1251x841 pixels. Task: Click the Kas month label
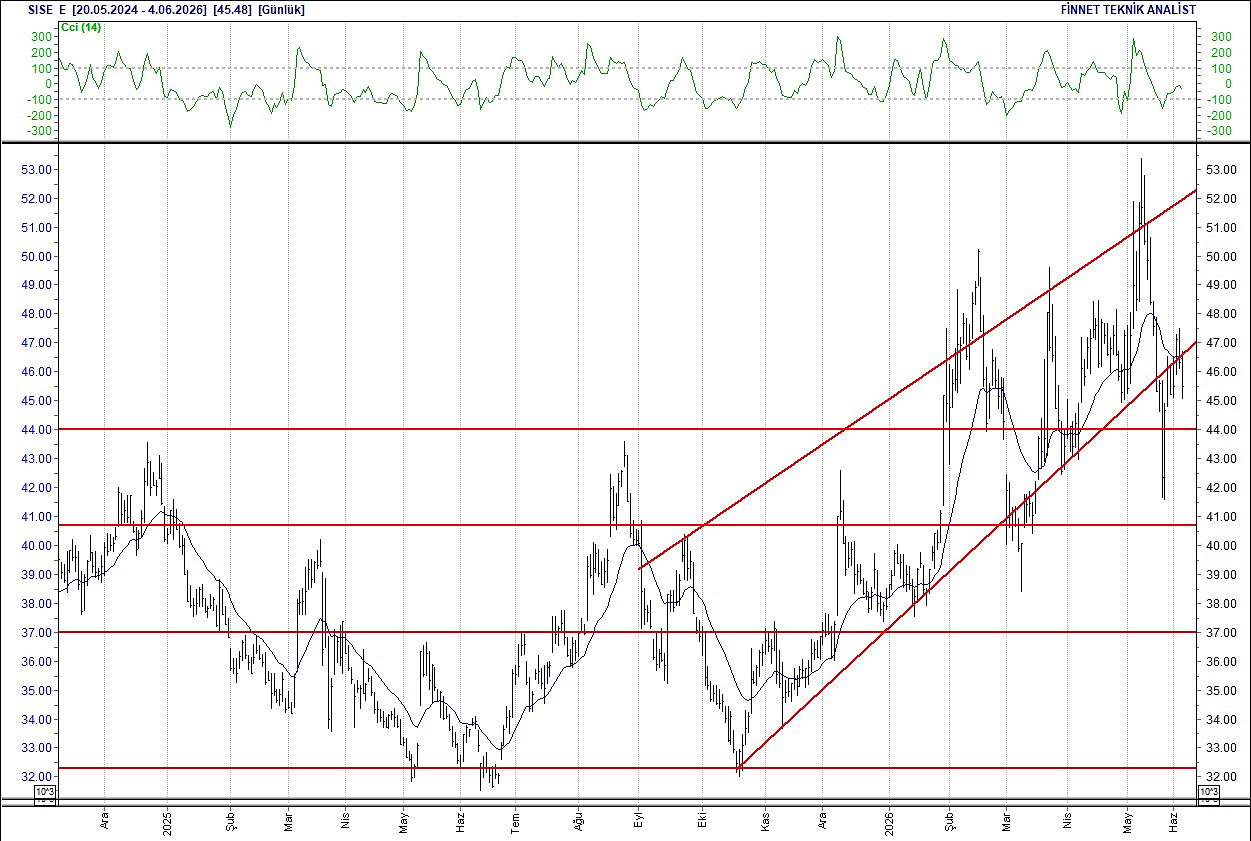pos(766,822)
